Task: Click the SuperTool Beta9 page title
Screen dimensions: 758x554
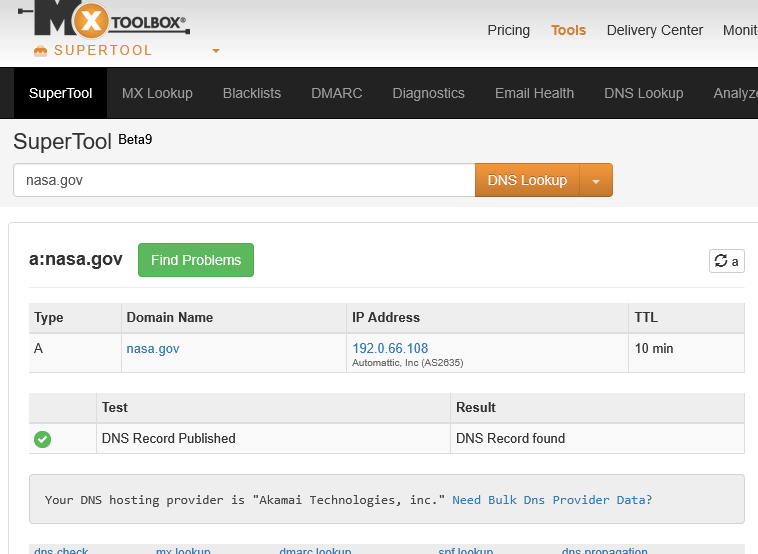Action: pos(83,142)
